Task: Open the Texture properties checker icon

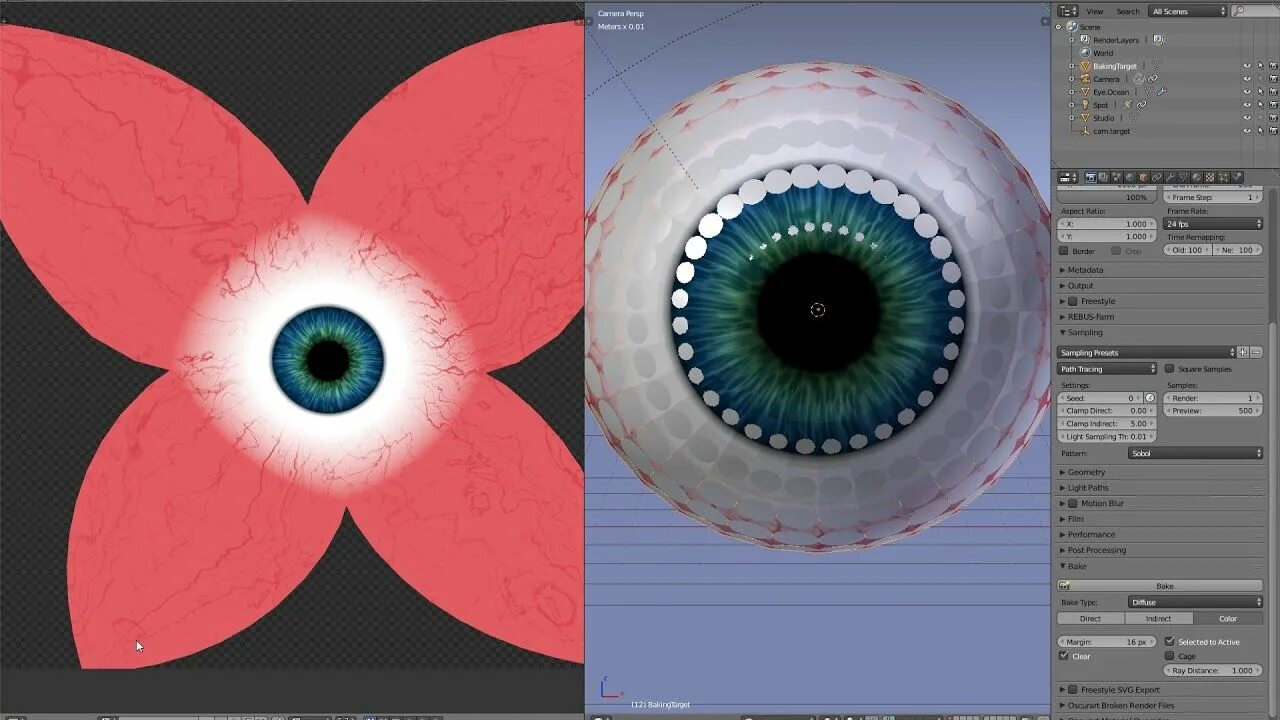Action: [1210, 177]
